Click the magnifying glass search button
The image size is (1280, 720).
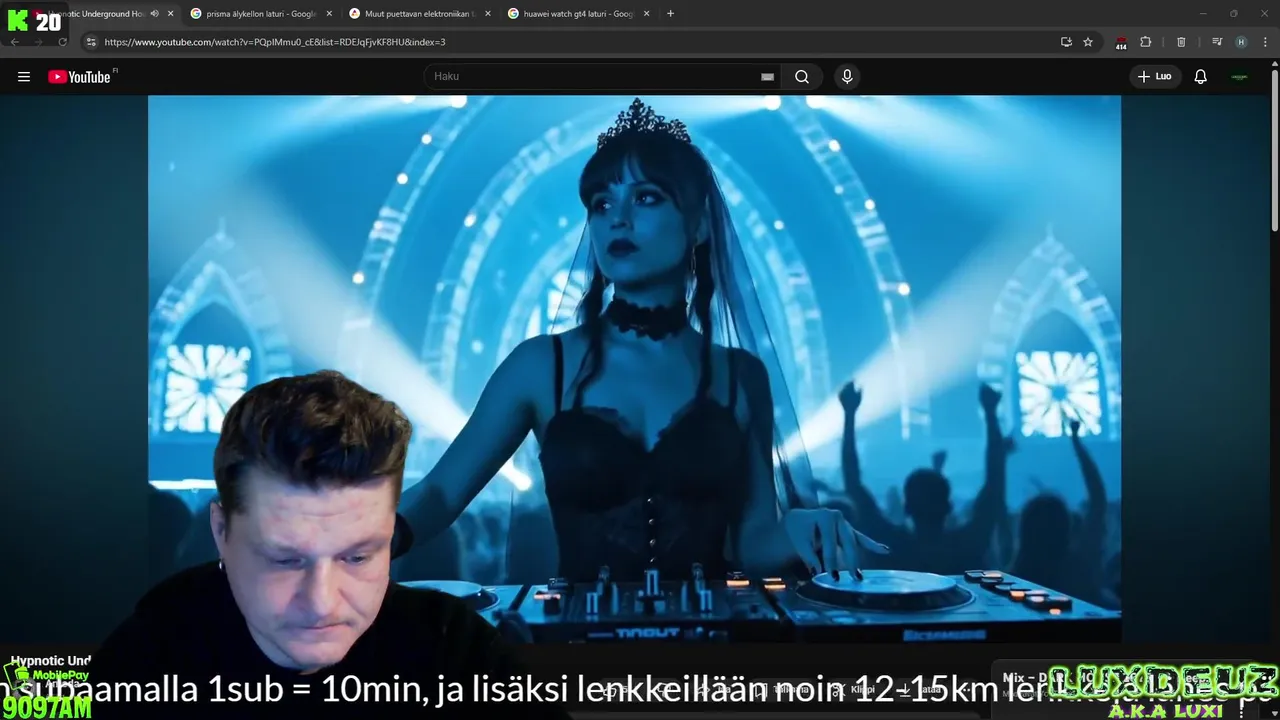pos(802,77)
